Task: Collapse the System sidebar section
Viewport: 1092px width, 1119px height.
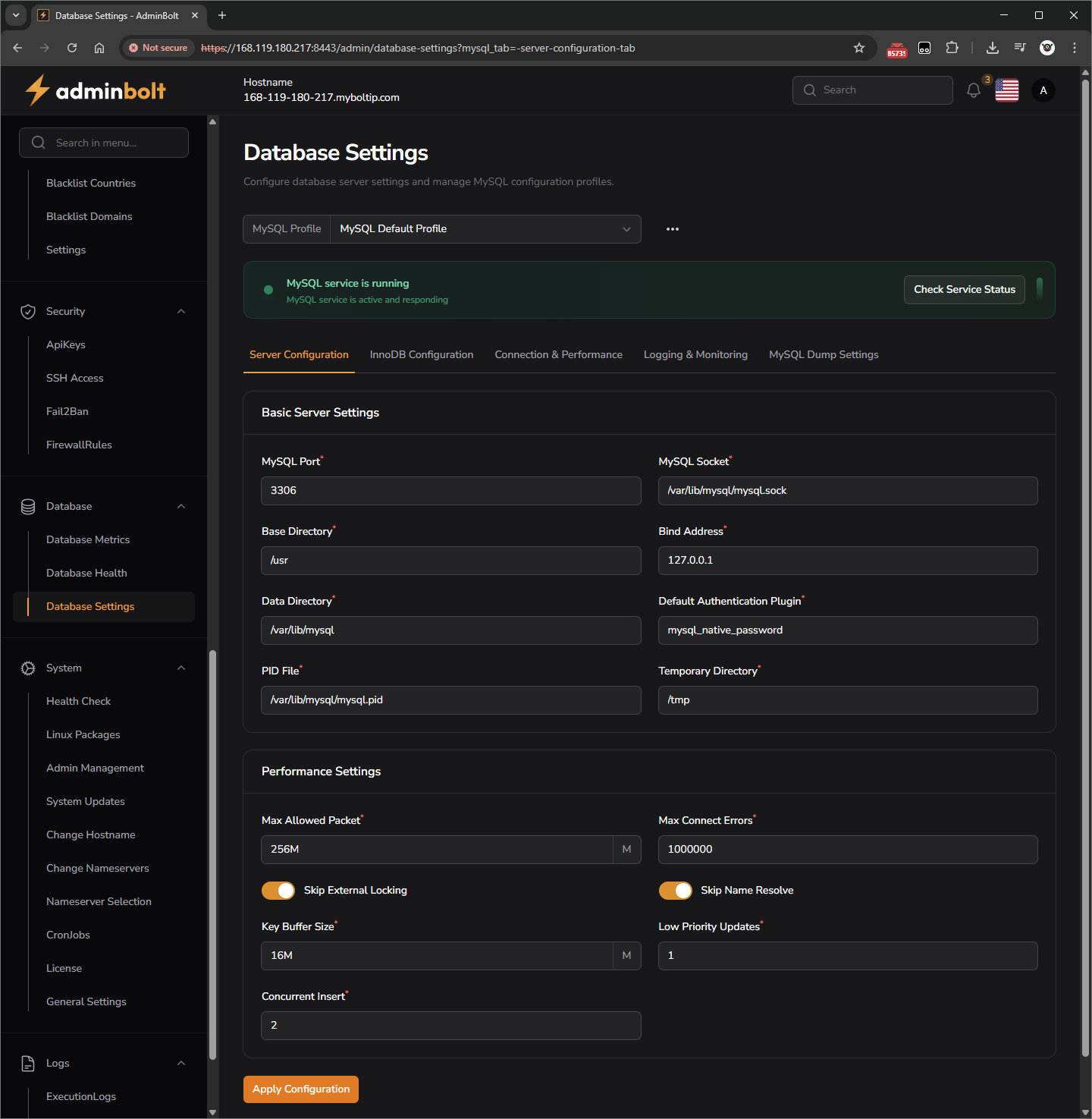Action: (181, 668)
